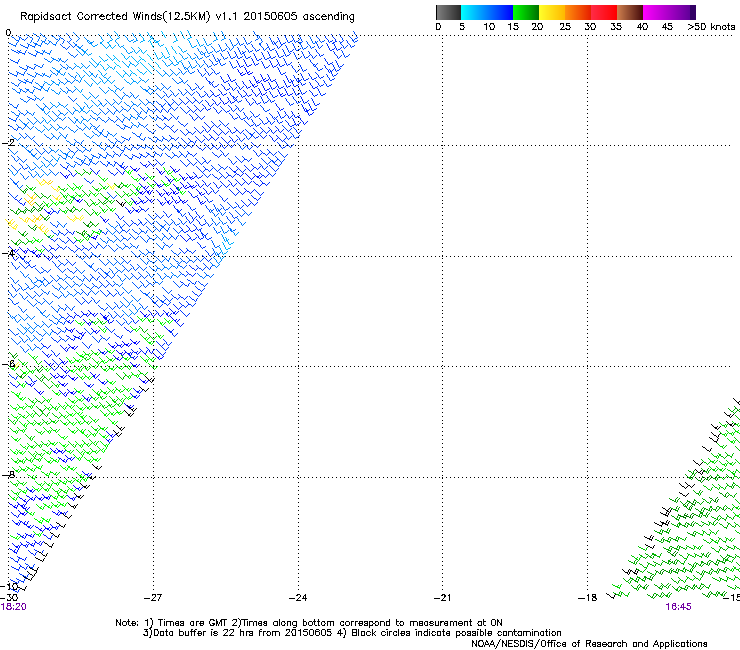Image resolution: width=740 pixels, height=650 pixels.
Task: Click the magenta 40-45 knots color segment
Action: click(x=656, y=12)
